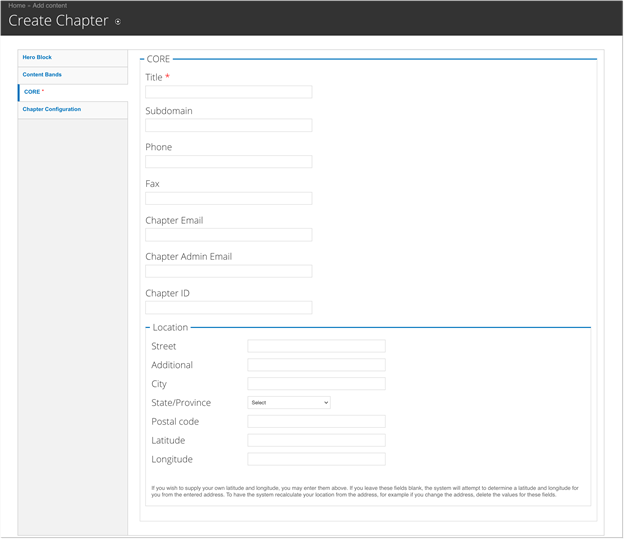Click the Fax input field
The width and height of the screenshot is (624, 539).
click(228, 199)
